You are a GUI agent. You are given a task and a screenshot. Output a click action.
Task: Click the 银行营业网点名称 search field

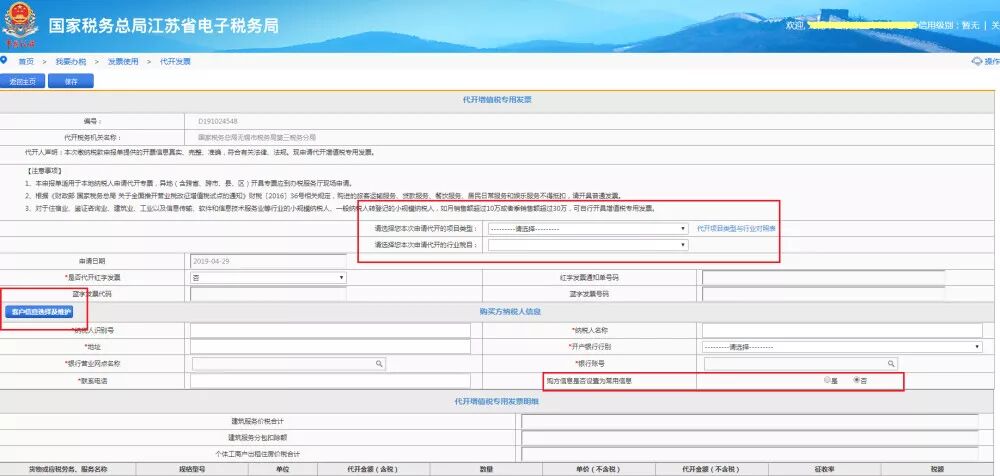(288, 364)
